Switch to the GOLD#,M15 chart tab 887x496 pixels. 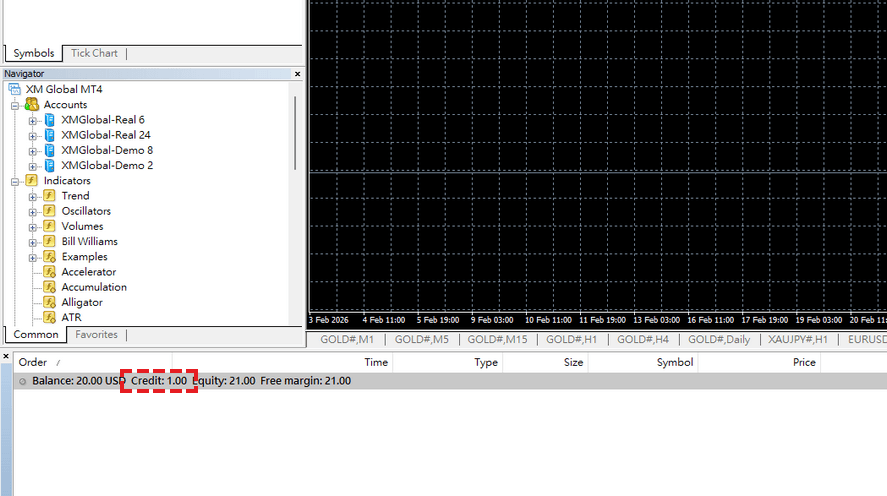pos(497,339)
